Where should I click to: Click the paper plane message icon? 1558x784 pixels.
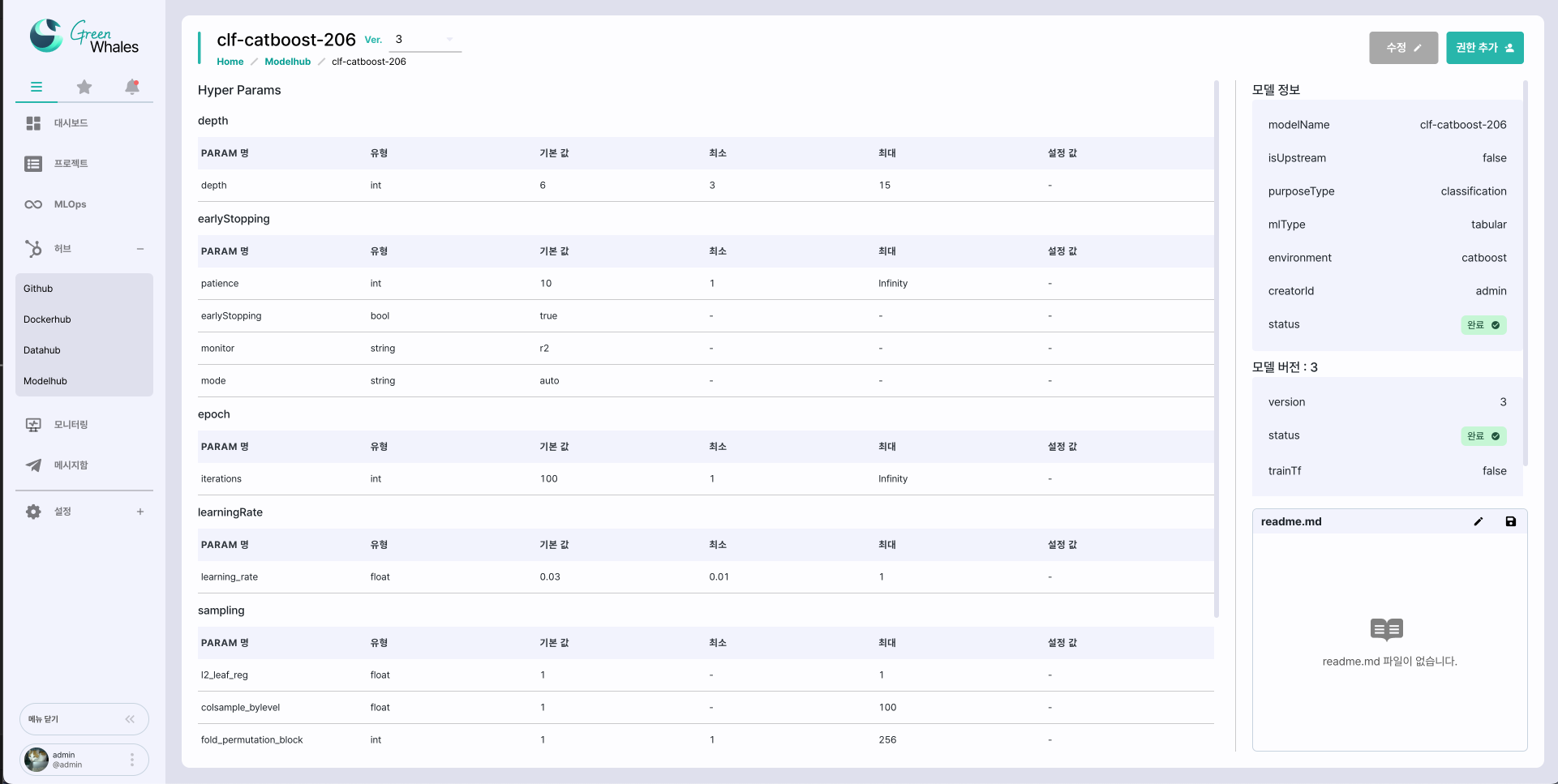click(x=33, y=465)
